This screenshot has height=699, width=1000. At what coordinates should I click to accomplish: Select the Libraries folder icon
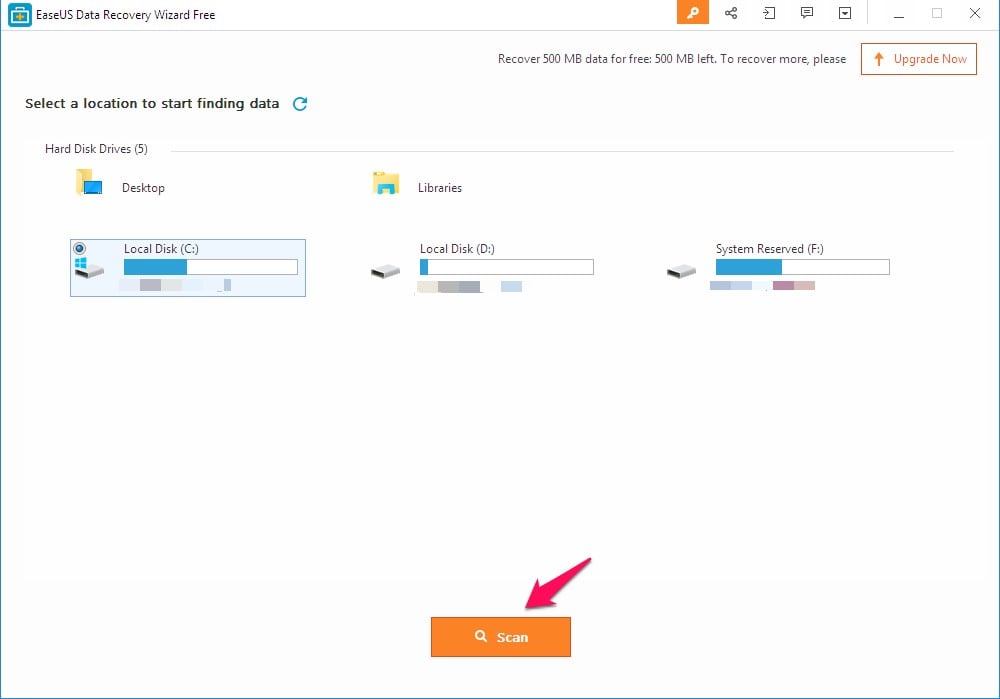(x=386, y=183)
